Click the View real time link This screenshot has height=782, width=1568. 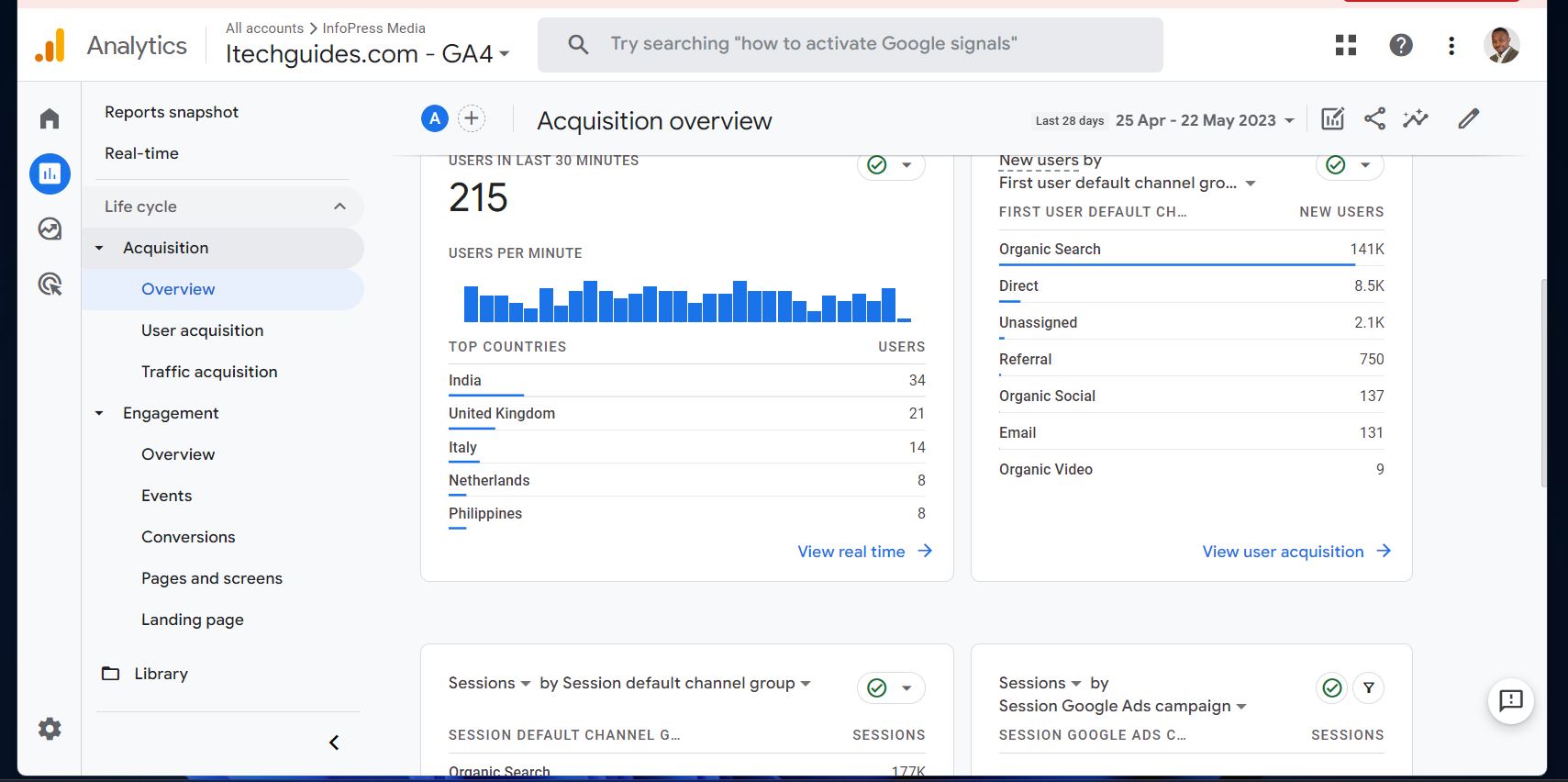pos(864,552)
